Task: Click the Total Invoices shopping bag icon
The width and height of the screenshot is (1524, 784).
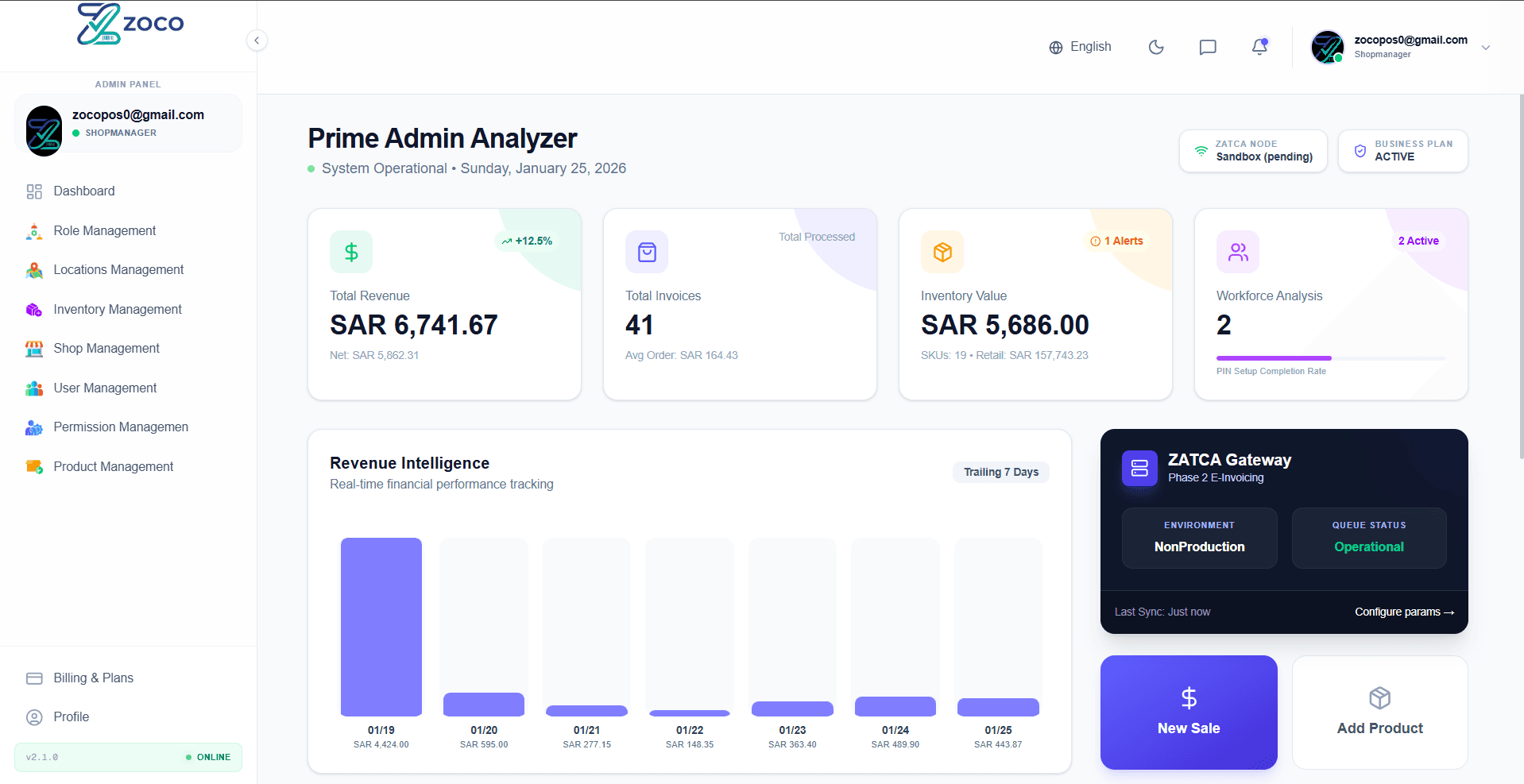Action: pyautogui.click(x=647, y=252)
